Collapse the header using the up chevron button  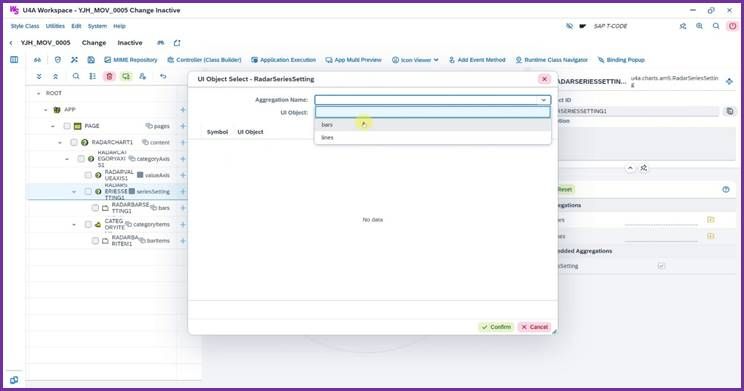(630, 168)
